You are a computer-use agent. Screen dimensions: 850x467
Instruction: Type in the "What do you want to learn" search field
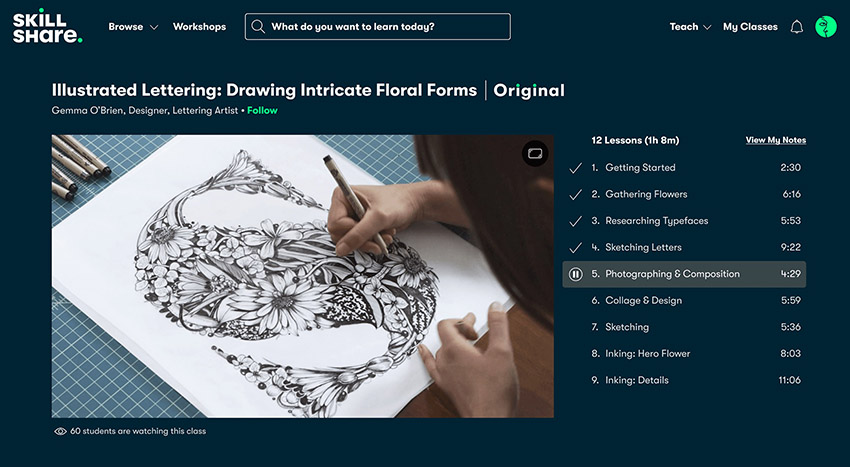[385, 27]
